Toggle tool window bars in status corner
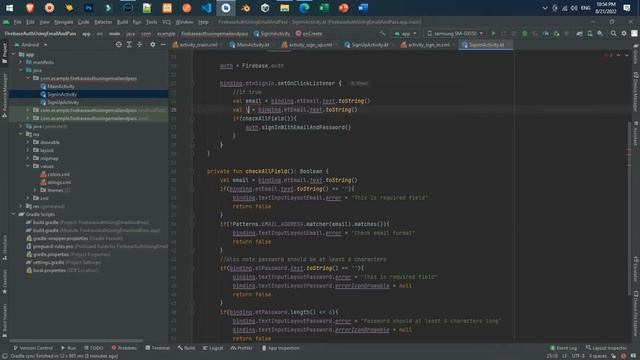The width and height of the screenshot is (640, 360). tap(4, 356)
